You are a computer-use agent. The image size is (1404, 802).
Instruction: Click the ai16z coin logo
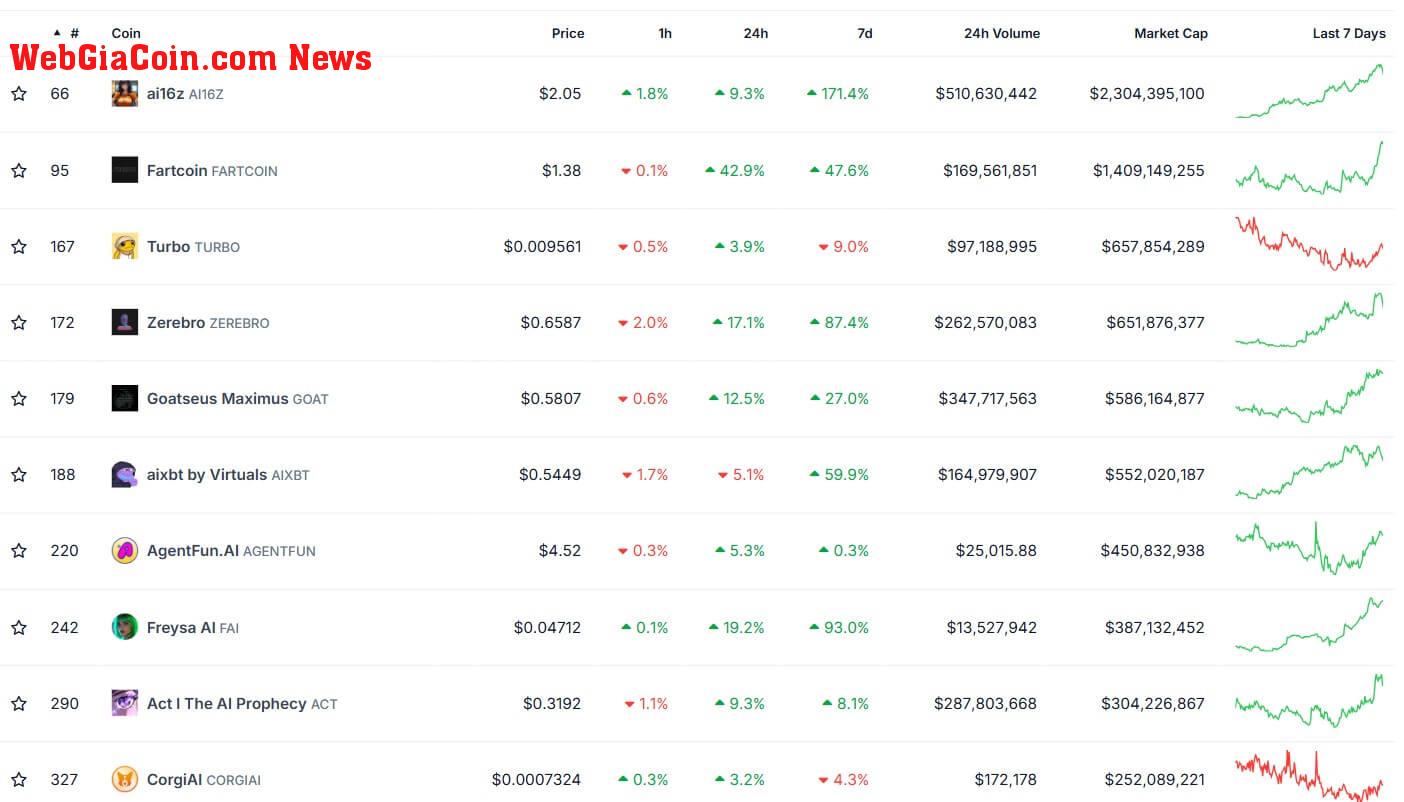(x=125, y=94)
